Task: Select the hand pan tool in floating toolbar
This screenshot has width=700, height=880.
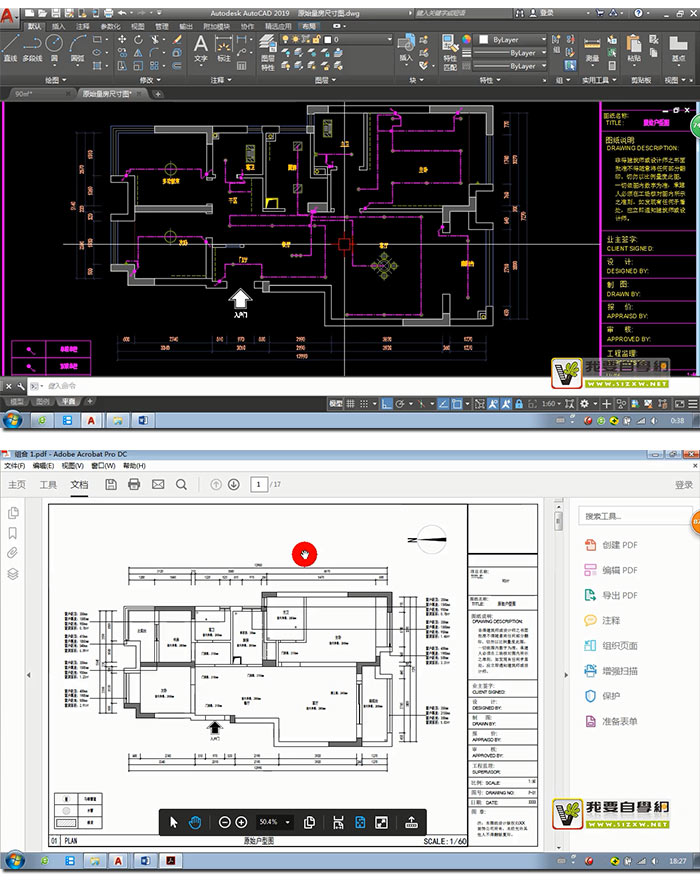Action: coord(195,822)
